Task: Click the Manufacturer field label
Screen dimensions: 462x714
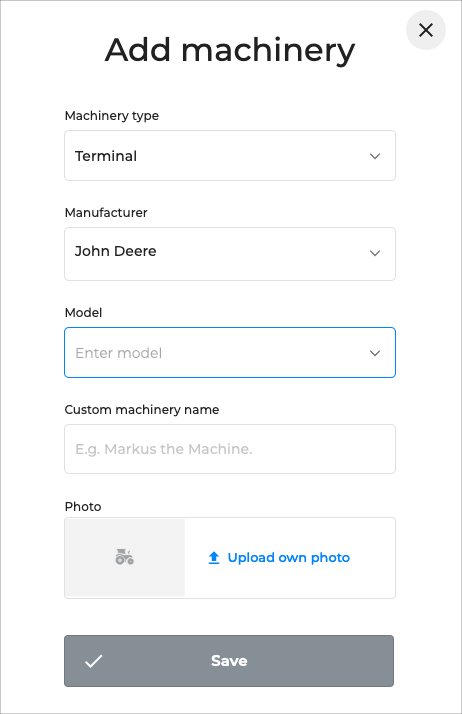Action: point(106,213)
